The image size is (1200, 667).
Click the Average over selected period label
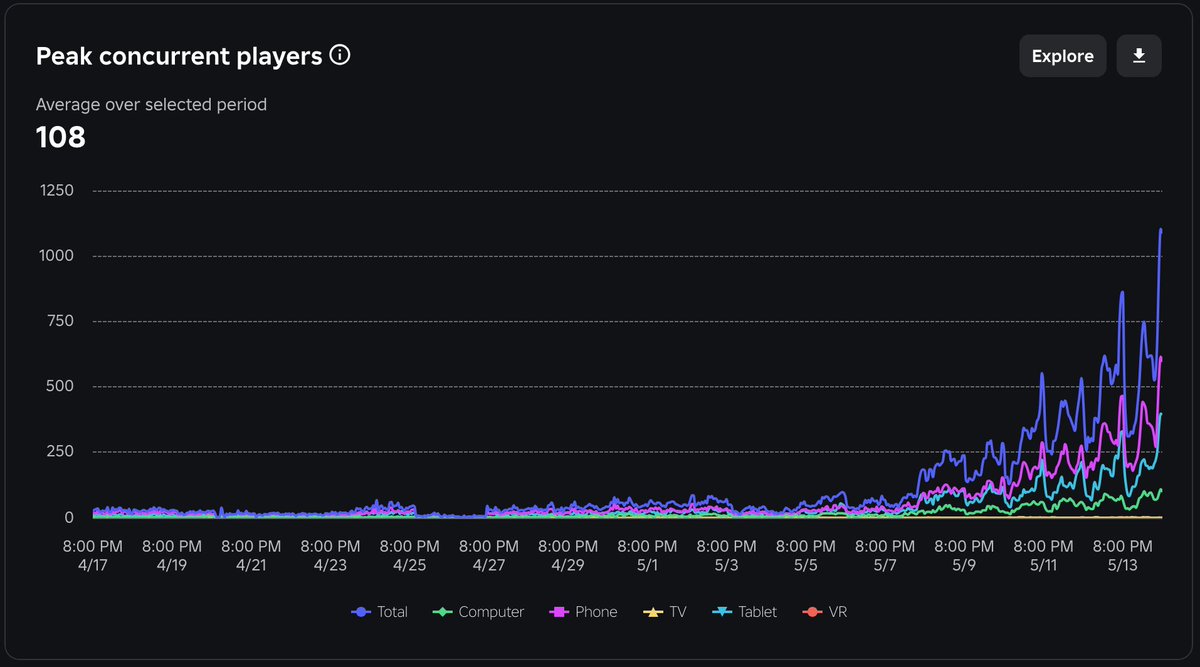tap(151, 104)
